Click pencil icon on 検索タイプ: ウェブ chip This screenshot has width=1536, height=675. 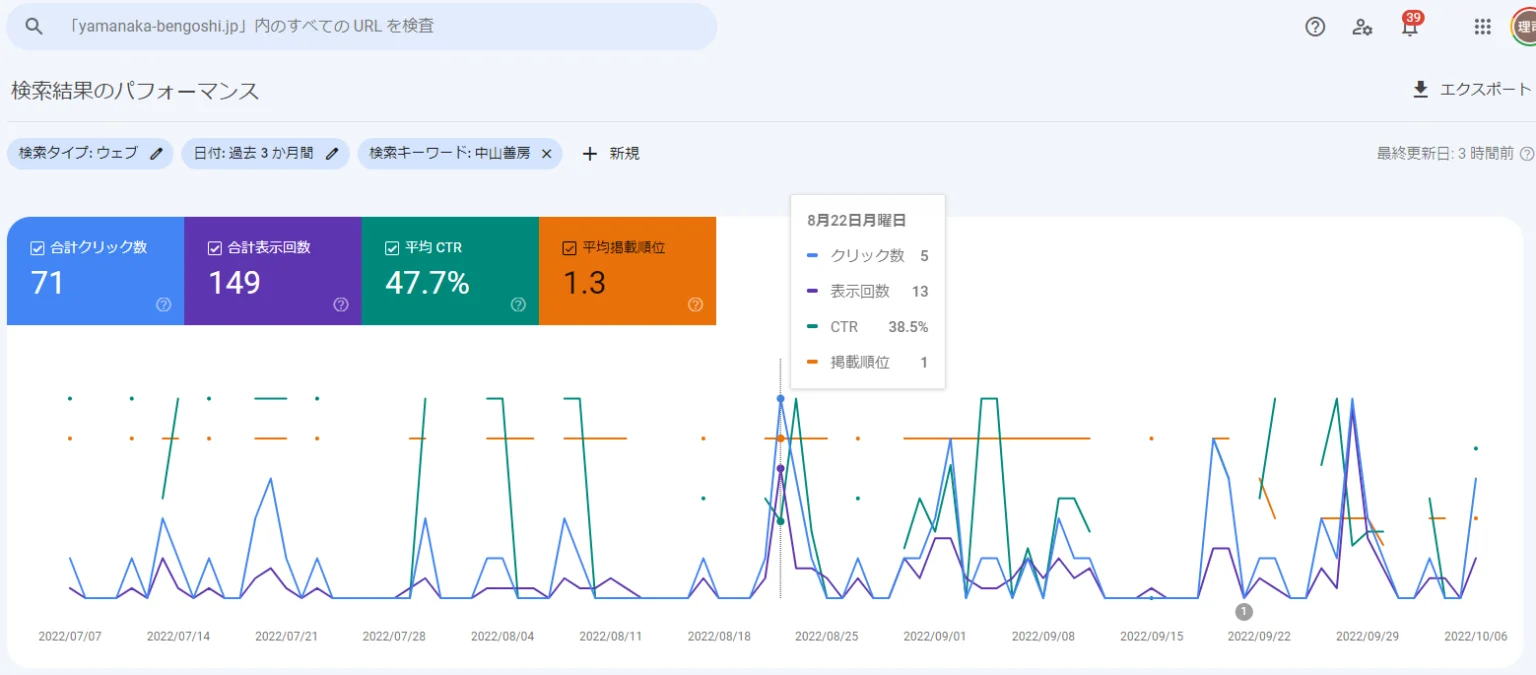(x=156, y=154)
